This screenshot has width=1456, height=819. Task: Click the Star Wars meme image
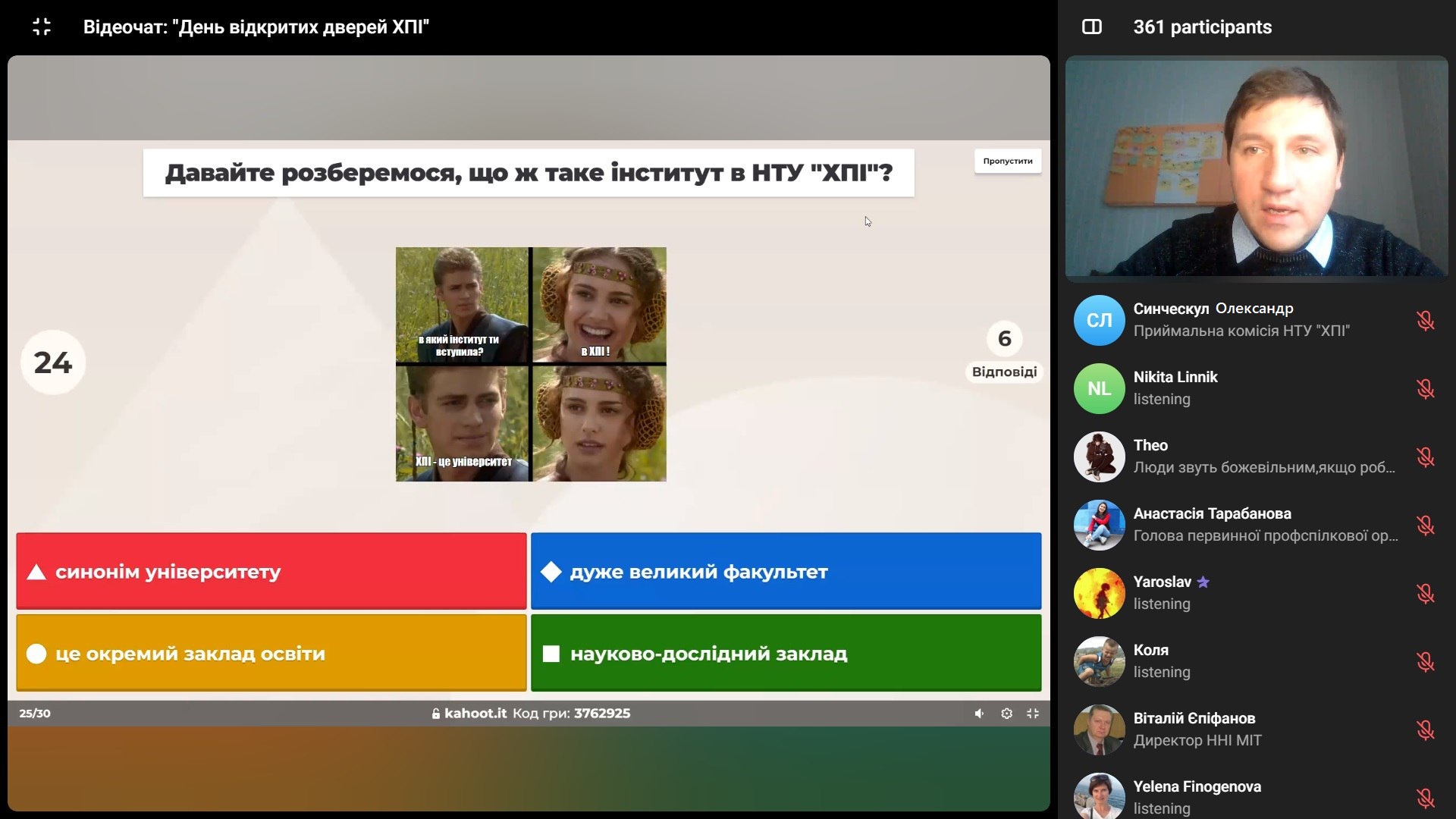[531, 364]
